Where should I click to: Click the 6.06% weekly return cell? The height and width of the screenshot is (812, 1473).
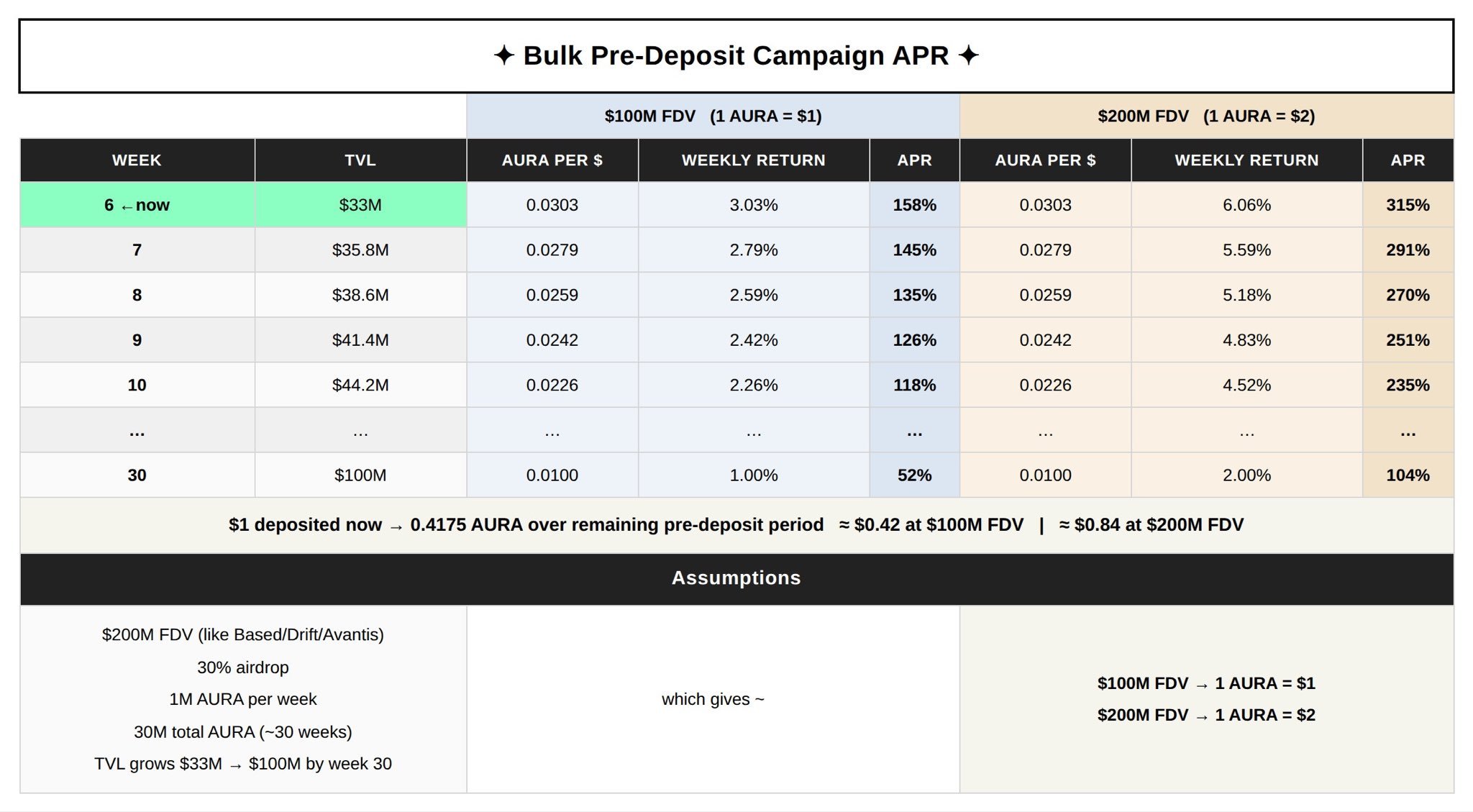[1246, 205]
